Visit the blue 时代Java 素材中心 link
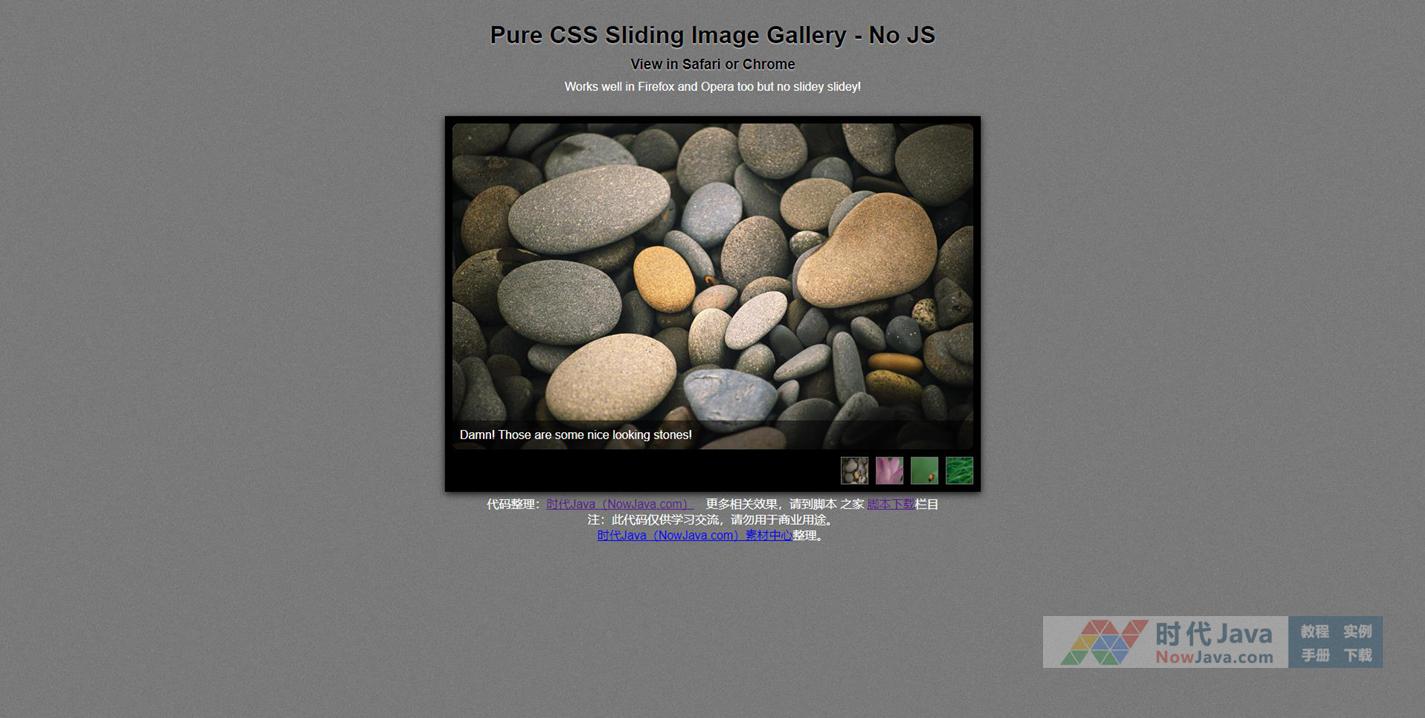 click(694, 535)
